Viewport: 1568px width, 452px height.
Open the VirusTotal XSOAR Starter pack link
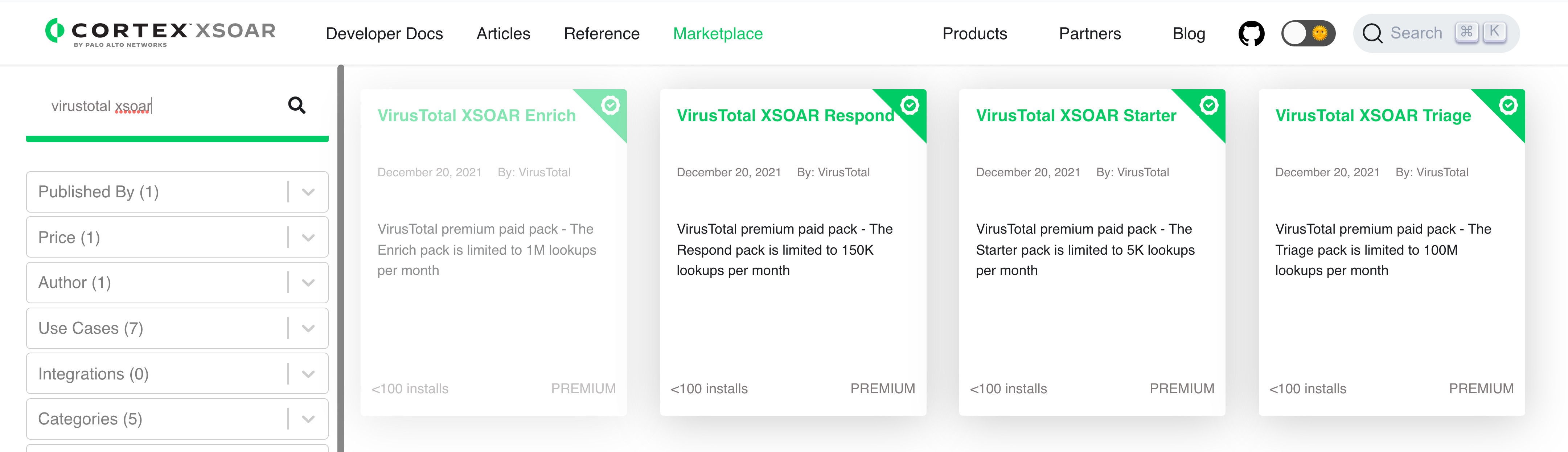(1076, 116)
